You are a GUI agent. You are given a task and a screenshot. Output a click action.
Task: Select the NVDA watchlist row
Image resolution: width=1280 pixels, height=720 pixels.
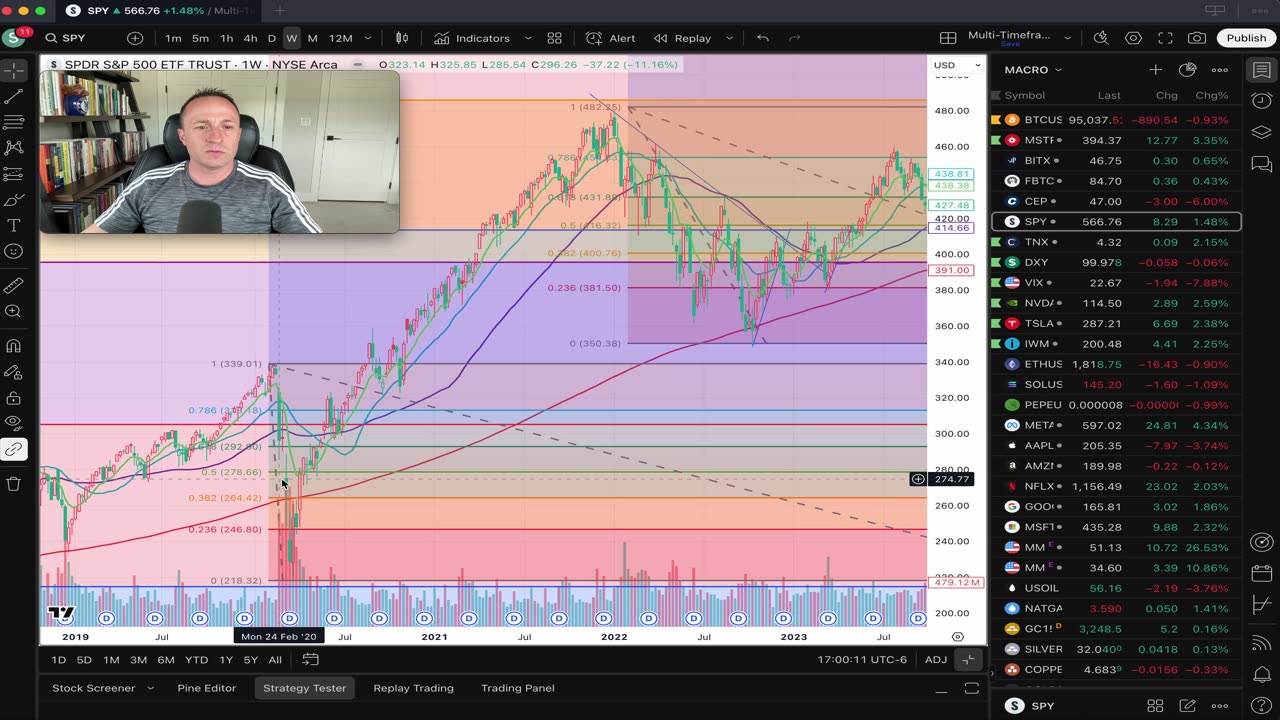click(1116, 303)
